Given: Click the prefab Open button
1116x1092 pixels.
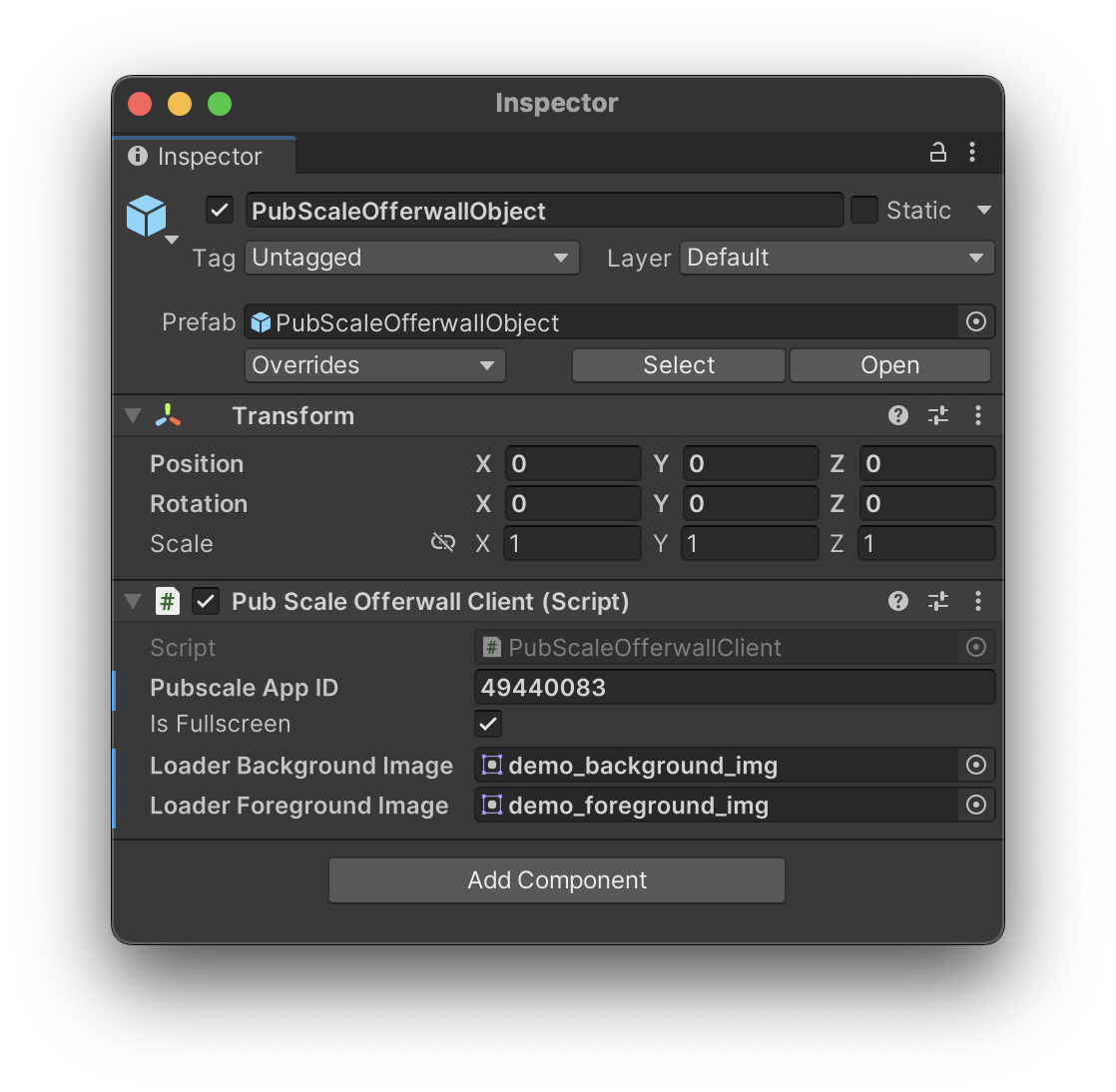Looking at the screenshot, I should click(889, 365).
